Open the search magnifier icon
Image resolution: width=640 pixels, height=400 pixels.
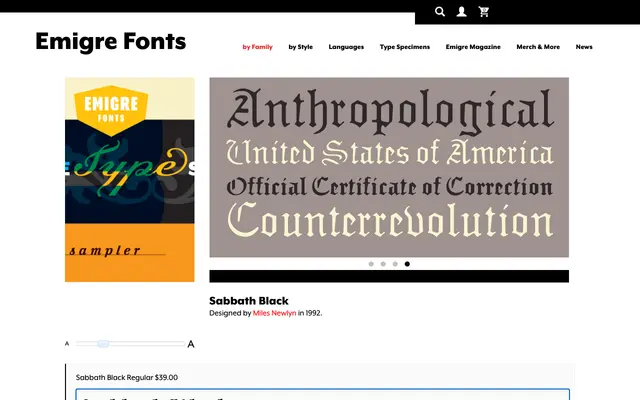point(440,11)
